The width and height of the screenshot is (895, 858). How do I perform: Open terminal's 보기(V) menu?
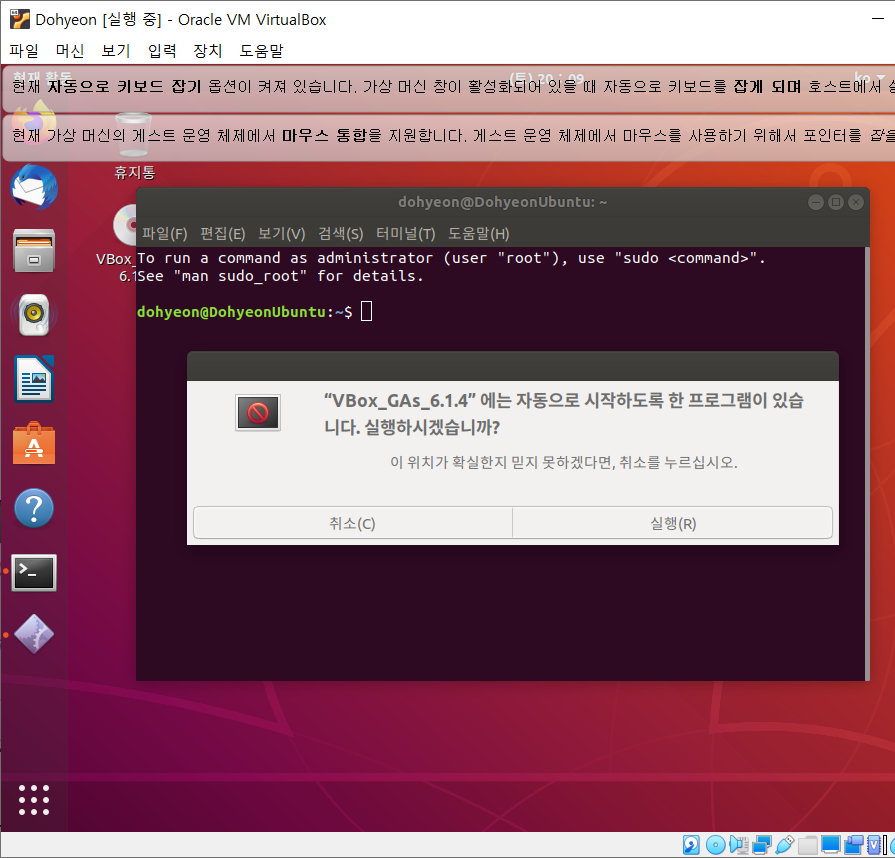coord(281,233)
